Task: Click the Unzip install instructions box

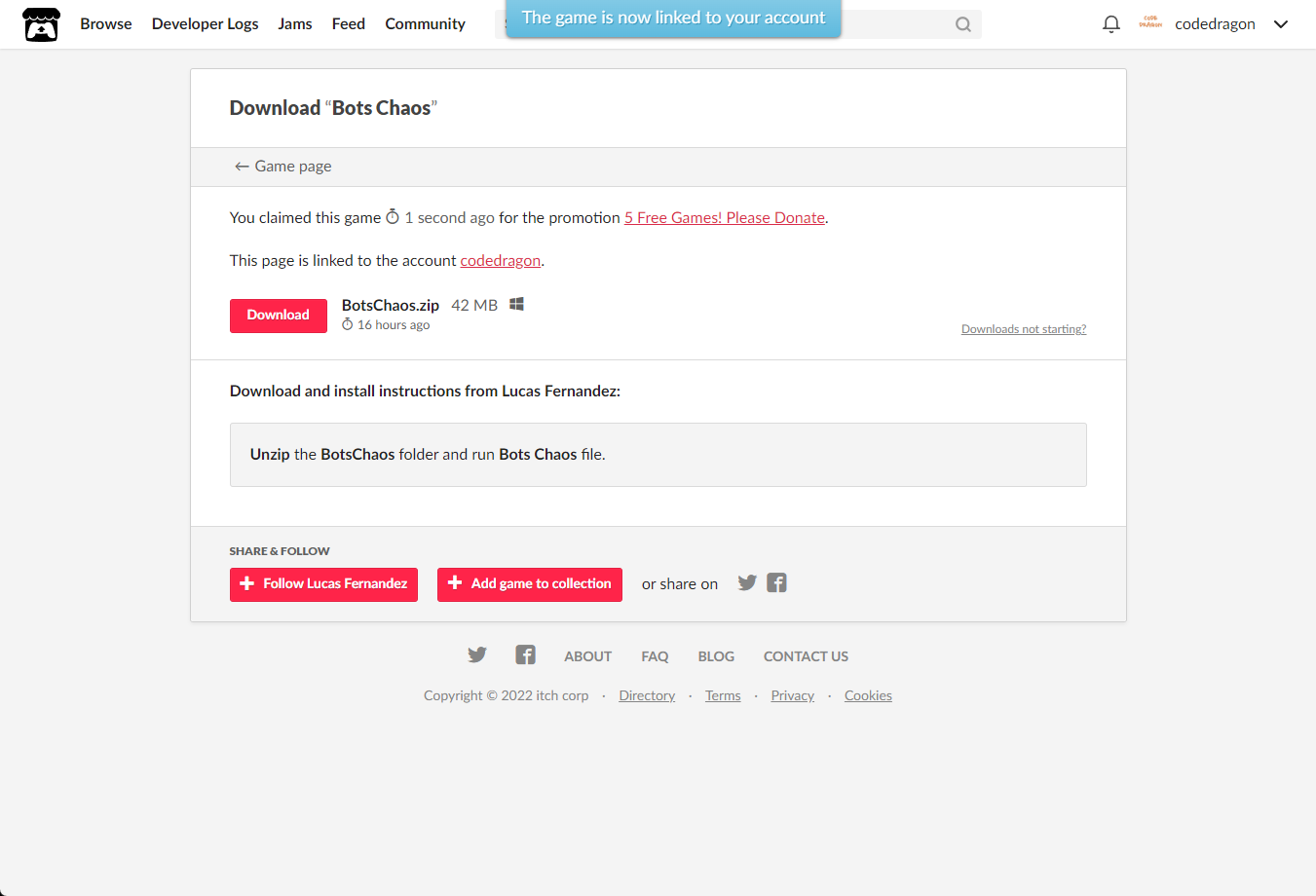Action: pos(658,455)
